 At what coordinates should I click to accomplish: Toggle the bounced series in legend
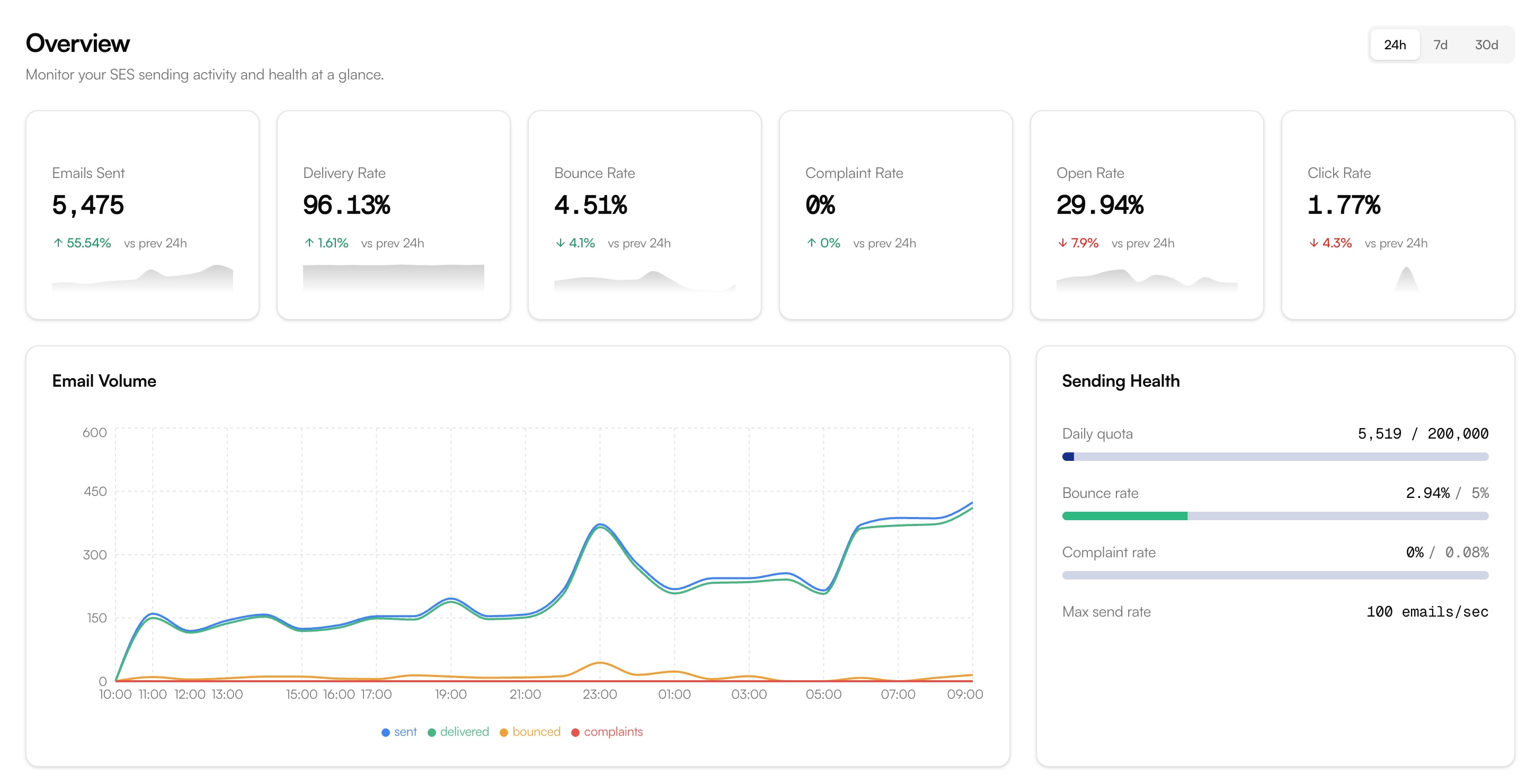click(x=530, y=732)
